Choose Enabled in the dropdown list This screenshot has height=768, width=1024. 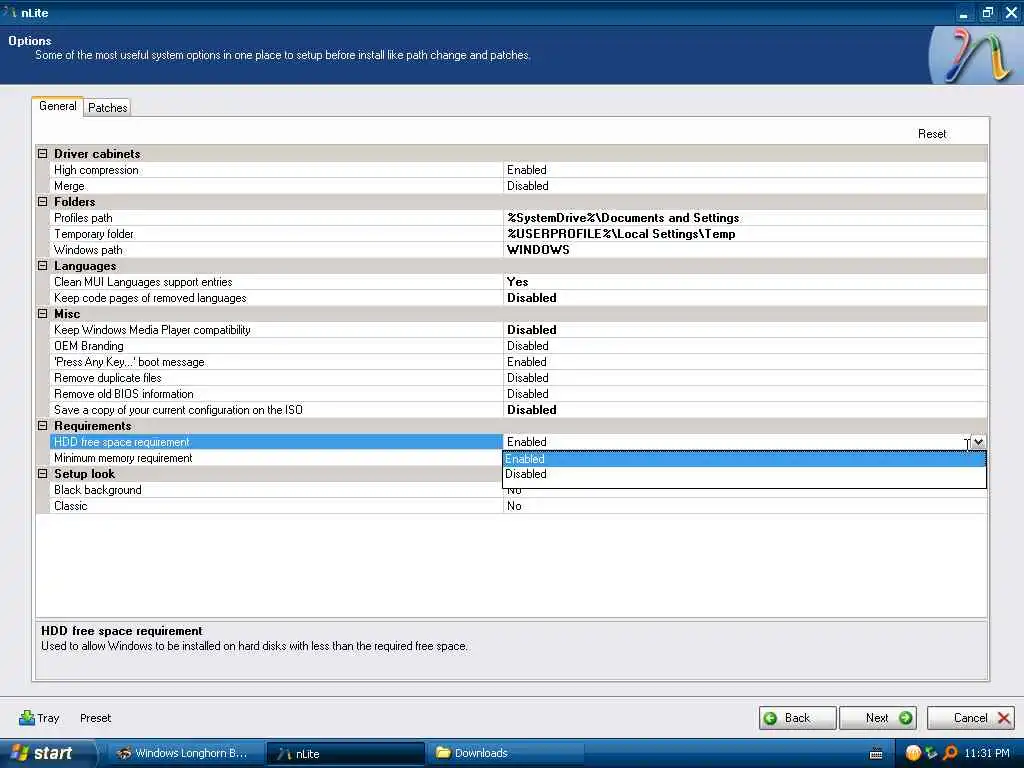click(x=744, y=459)
